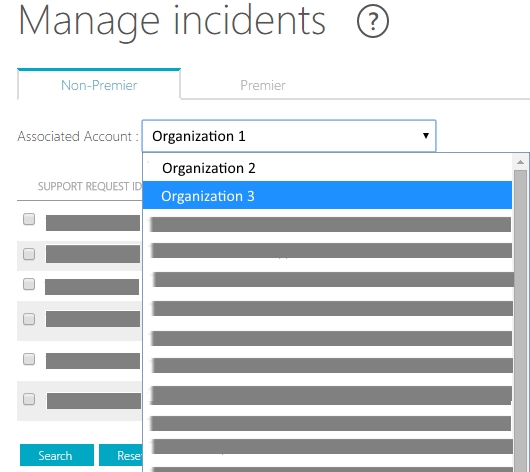Click the dropdown list vertical scrollbar thumb
The width and height of the screenshot is (530, 472).
coord(521,321)
